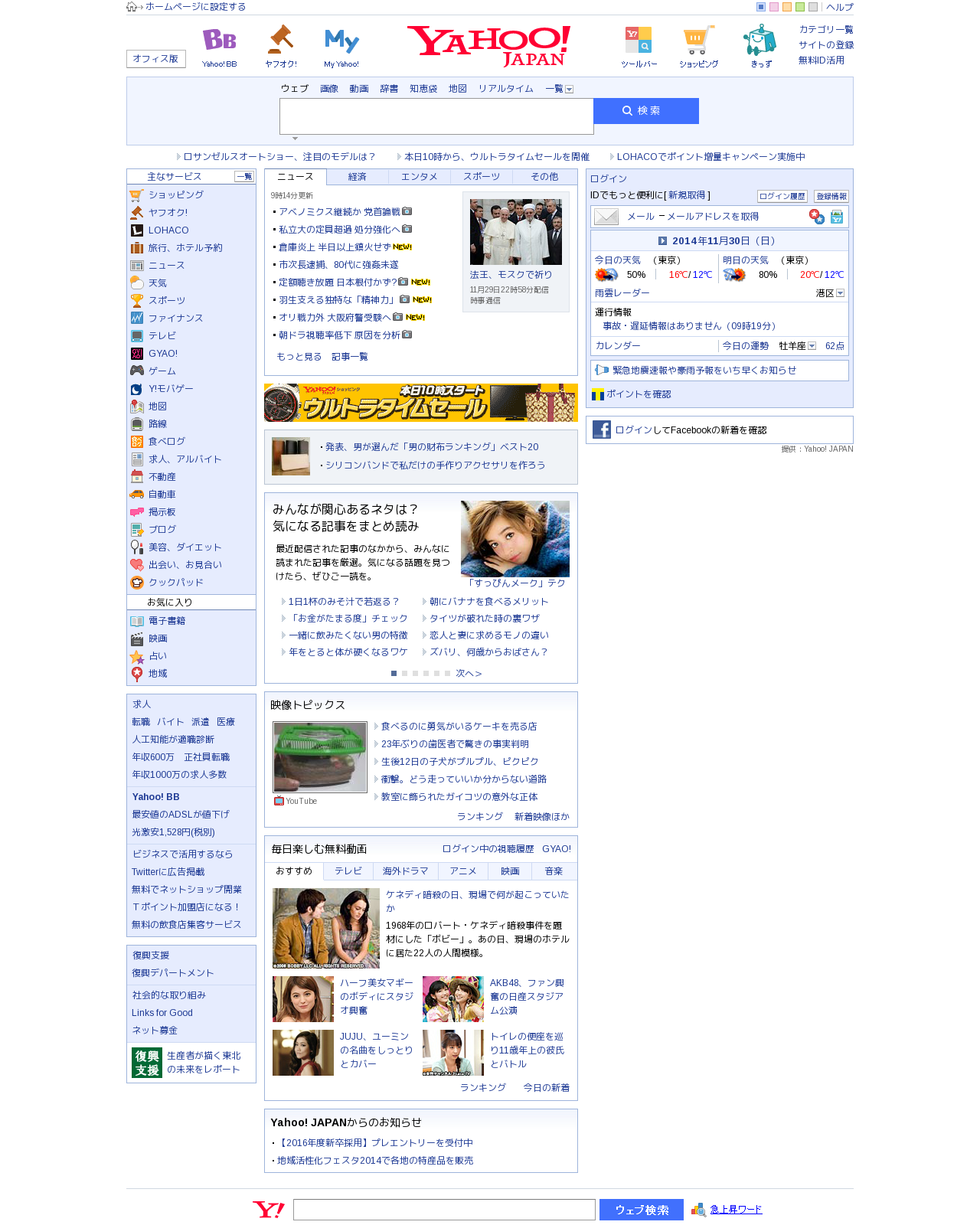Open the 雨雲レーダー link
The image size is (980, 1225).
click(622, 293)
